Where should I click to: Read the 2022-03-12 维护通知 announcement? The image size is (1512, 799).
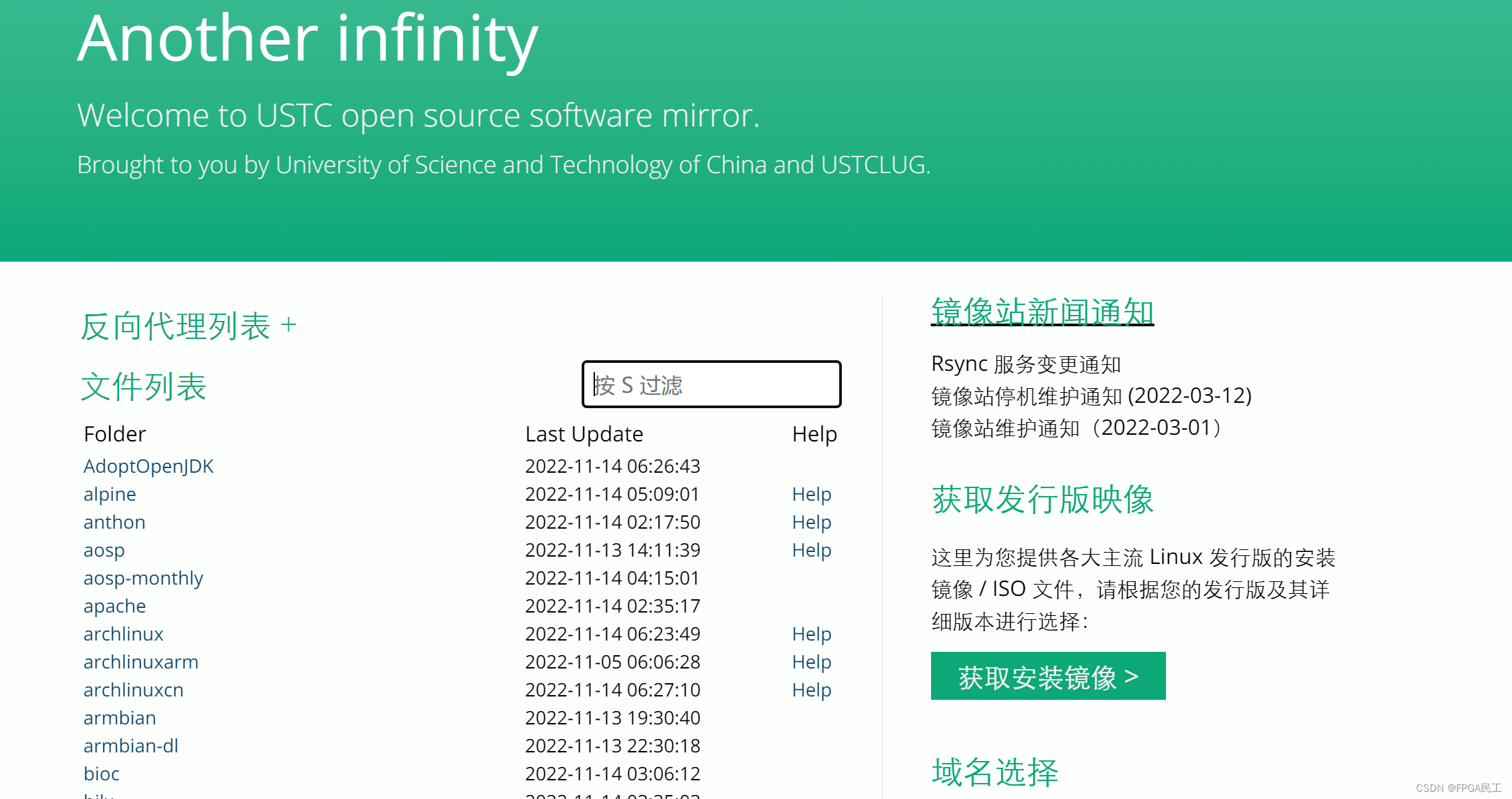(x=1091, y=396)
